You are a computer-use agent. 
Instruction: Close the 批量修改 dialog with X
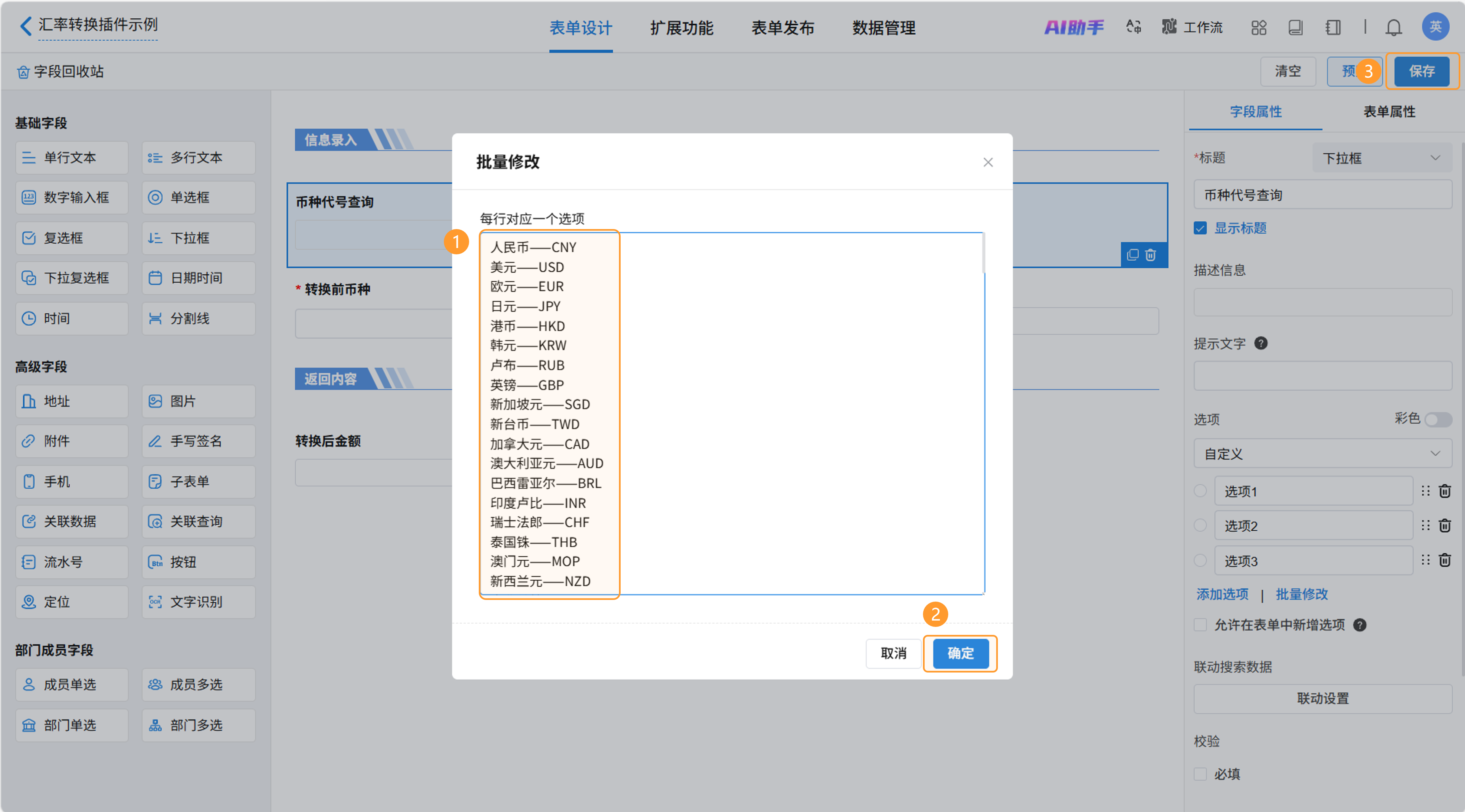click(x=988, y=162)
